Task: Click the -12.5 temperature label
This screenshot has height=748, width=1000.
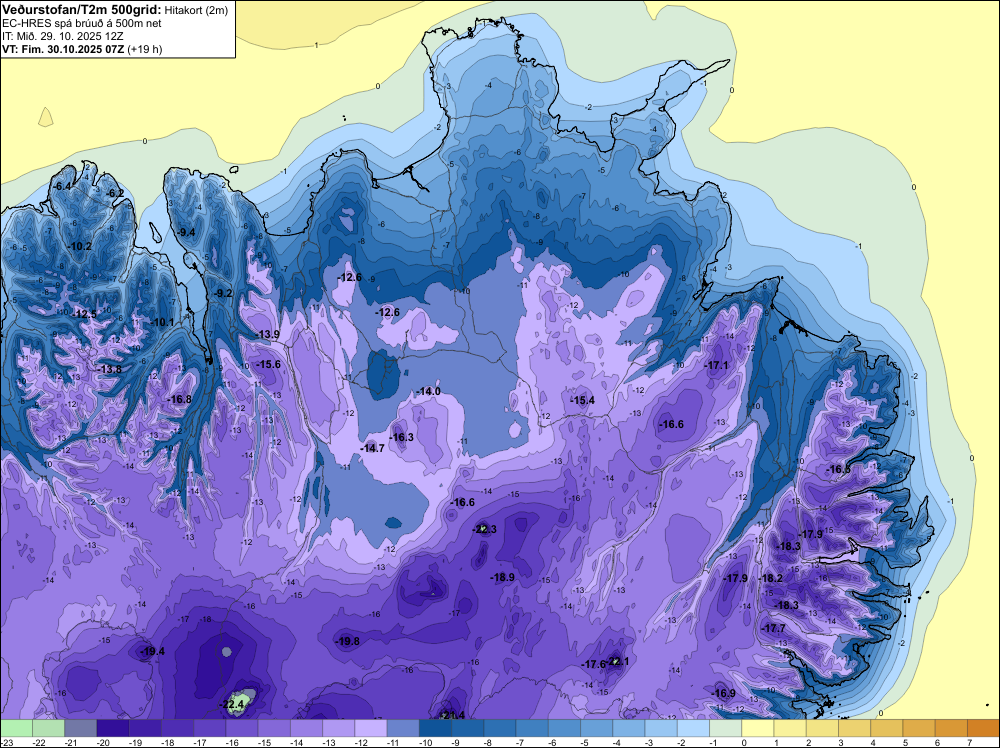Action: [x=84, y=314]
